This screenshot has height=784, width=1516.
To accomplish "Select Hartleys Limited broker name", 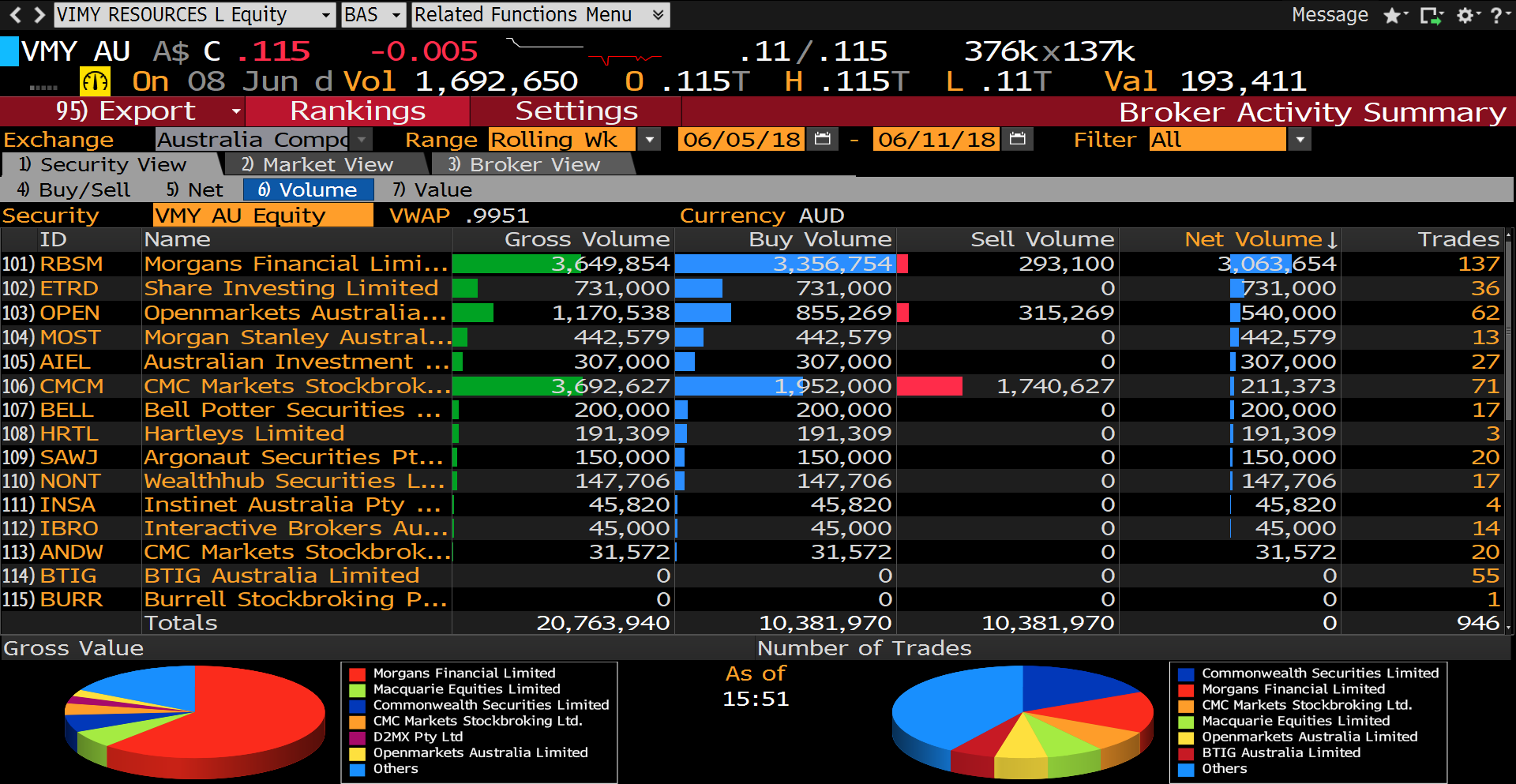I will pos(244,433).
